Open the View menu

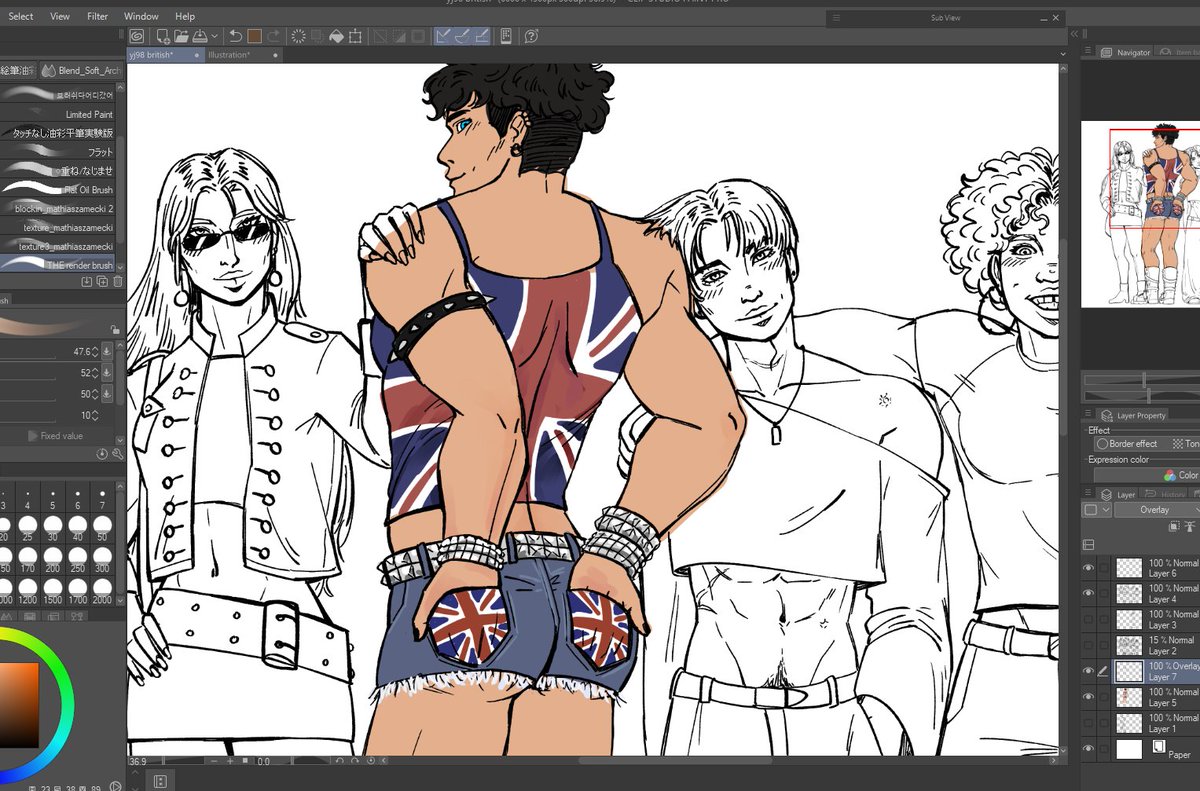60,16
